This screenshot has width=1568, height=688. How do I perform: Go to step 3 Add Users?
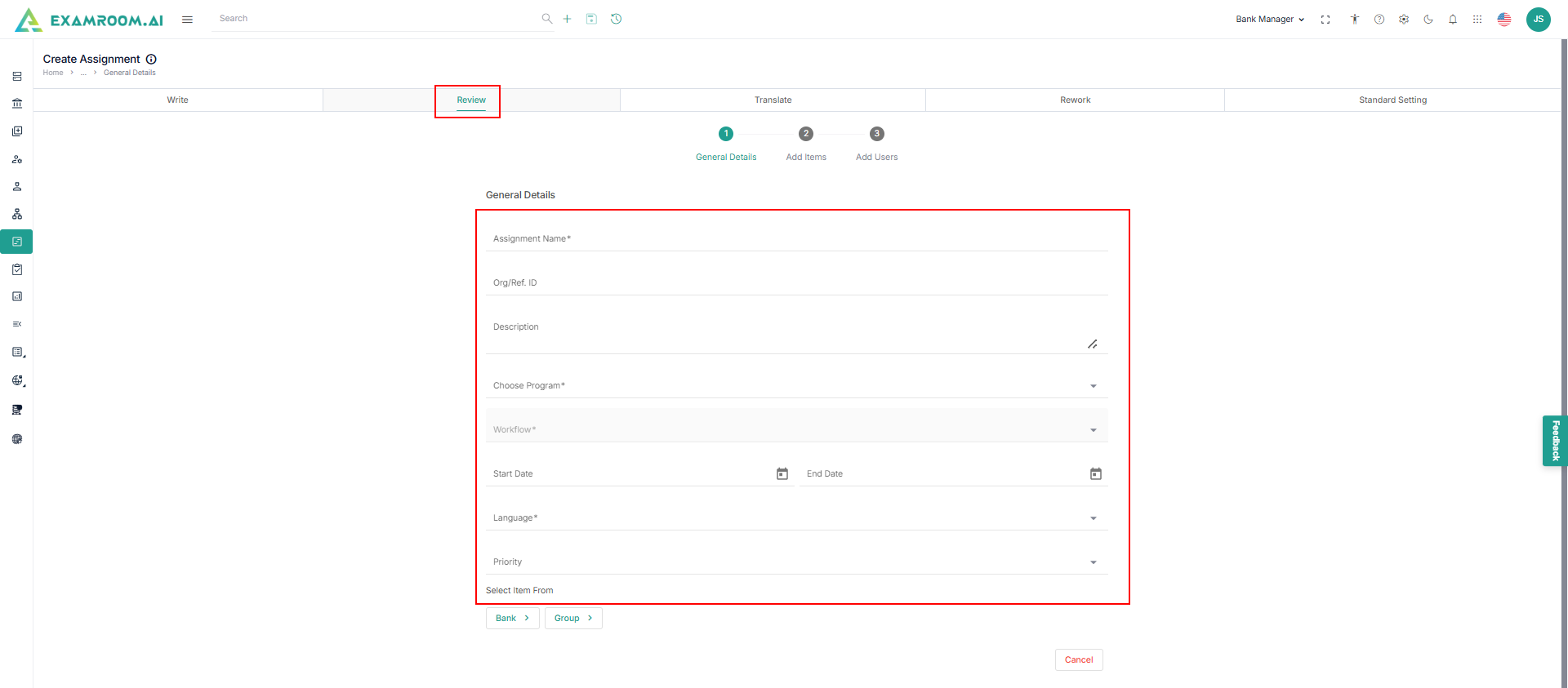tap(876, 144)
